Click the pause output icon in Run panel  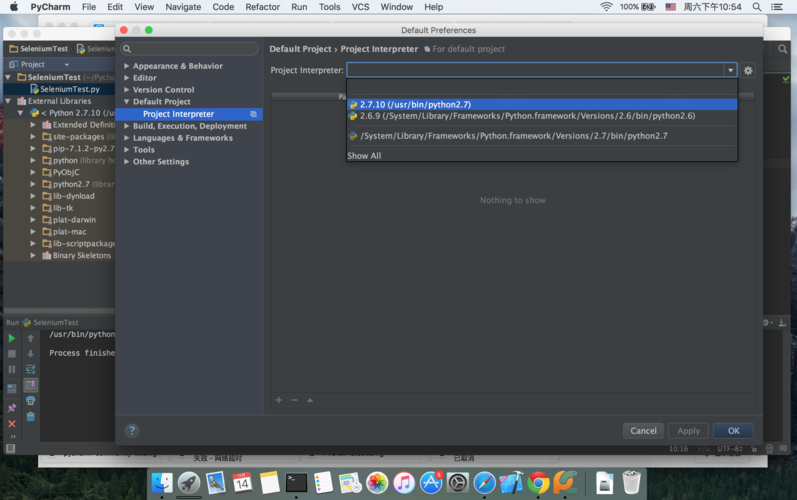pyautogui.click(x=12, y=369)
